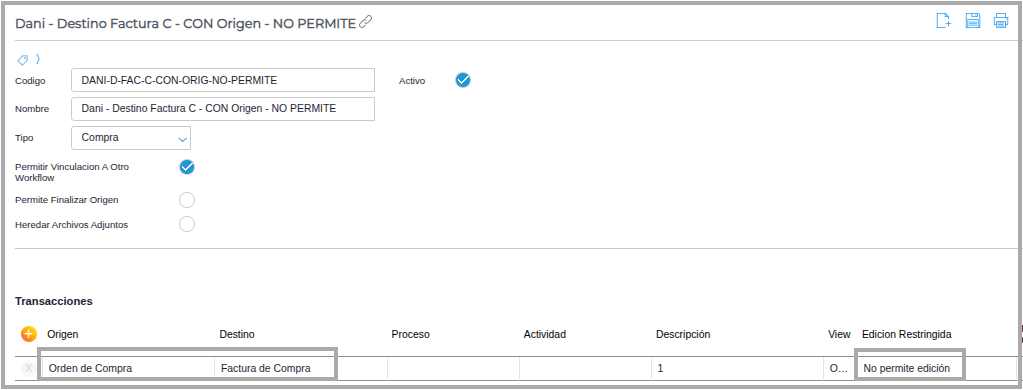The height and width of the screenshot is (390, 1023).
Task: Enable Heredar Archivos Adjuntos checkbox
Action: click(x=187, y=224)
